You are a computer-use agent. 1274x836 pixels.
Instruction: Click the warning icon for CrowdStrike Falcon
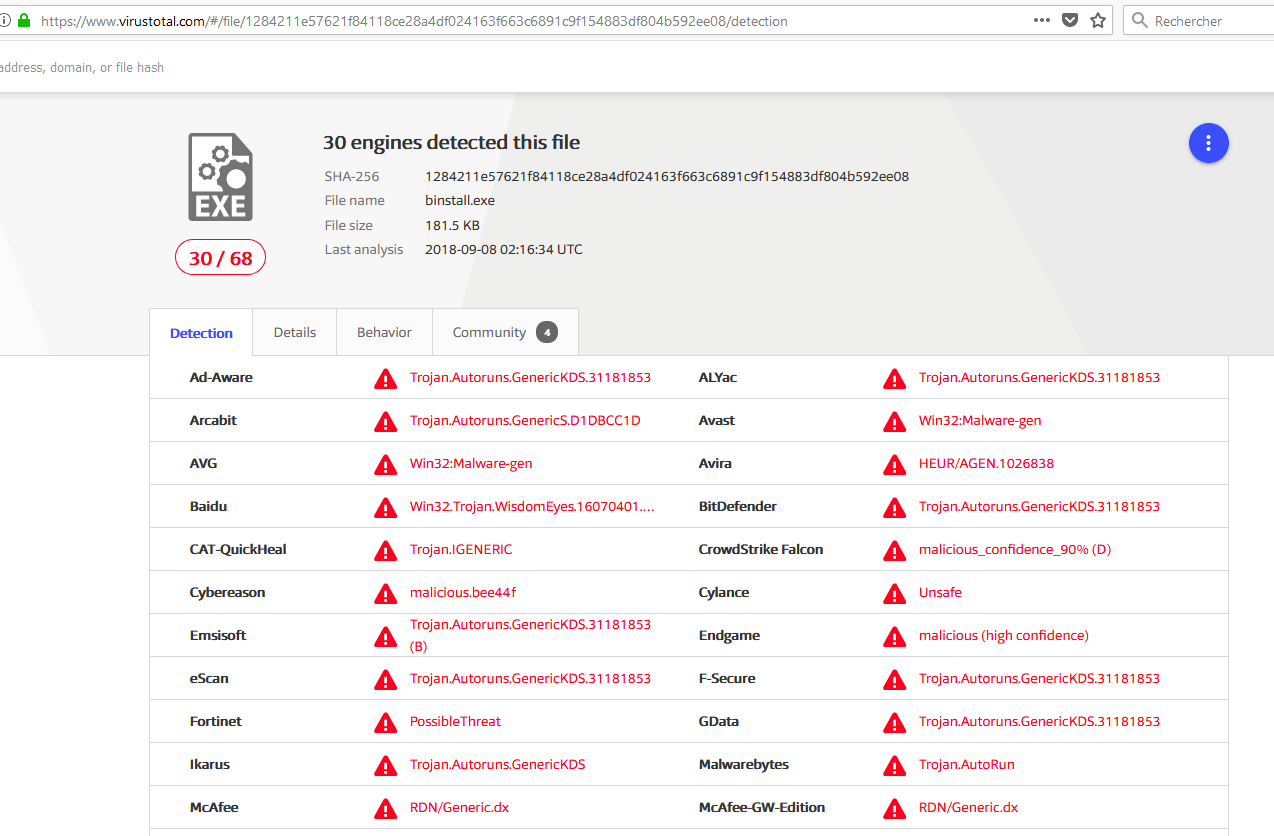pos(894,550)
